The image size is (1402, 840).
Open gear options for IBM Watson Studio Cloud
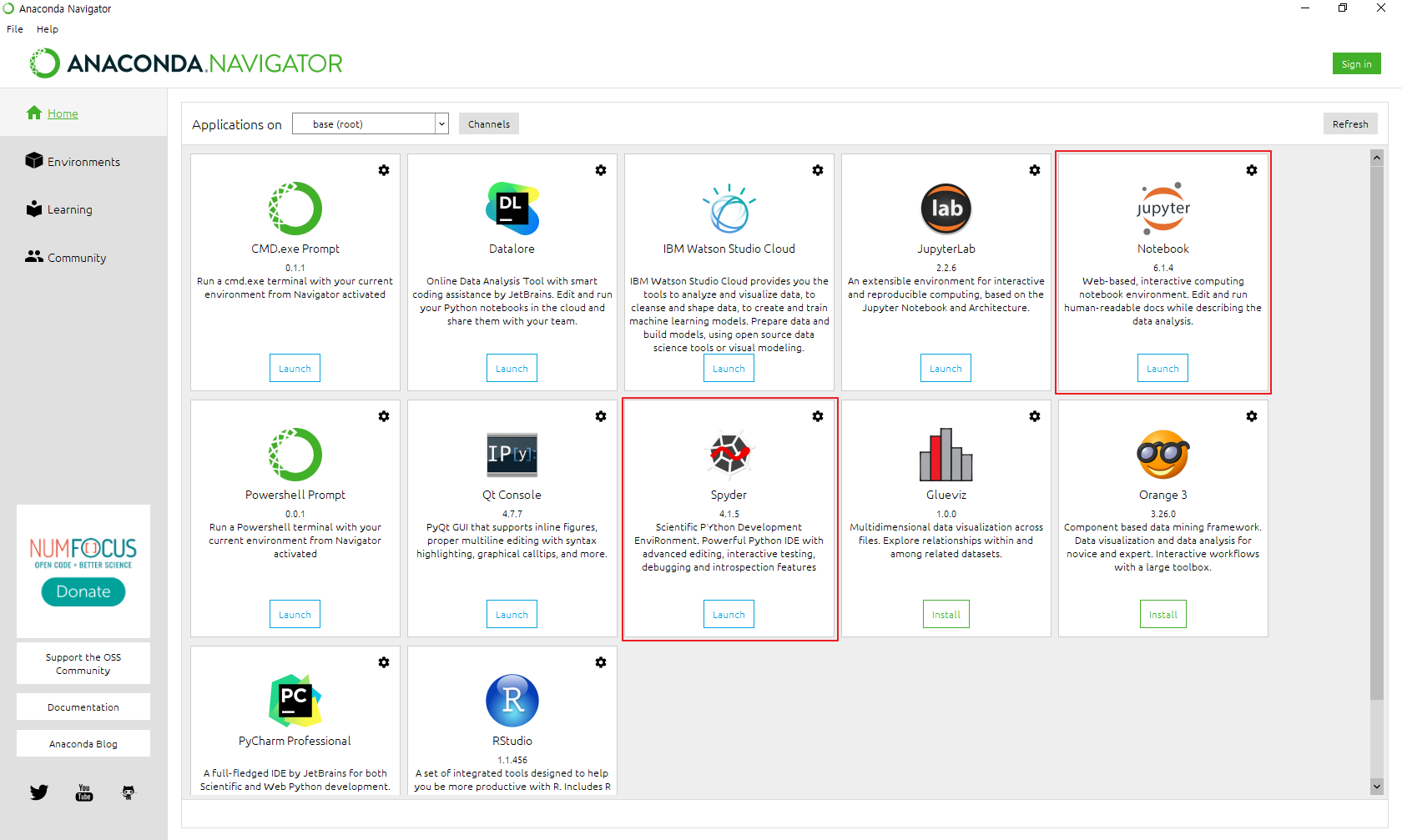818,170
